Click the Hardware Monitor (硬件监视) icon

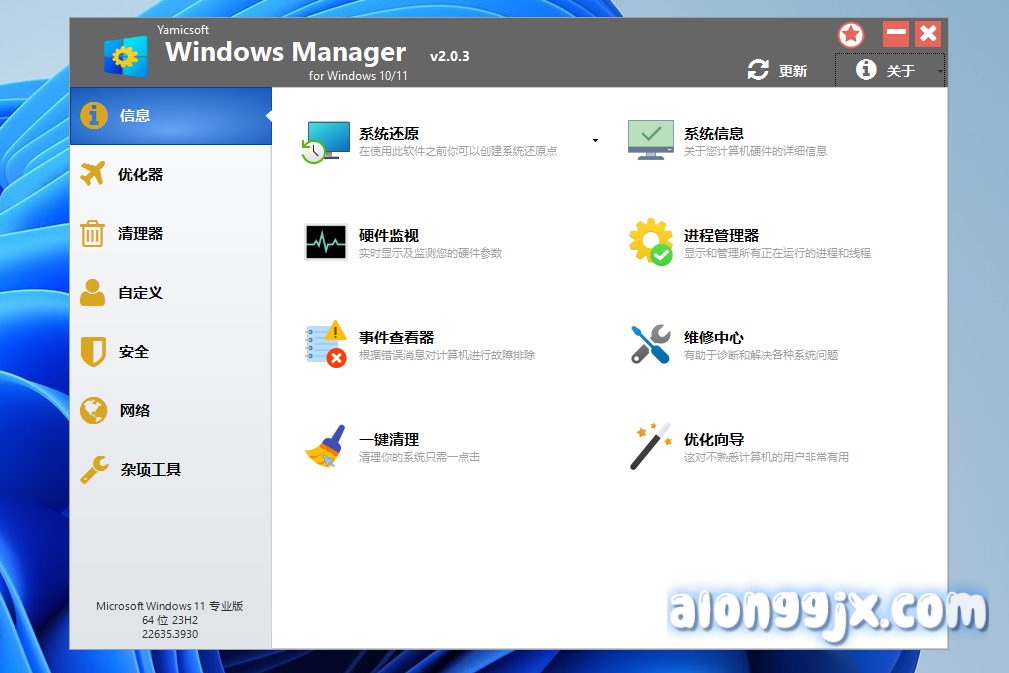326,243
